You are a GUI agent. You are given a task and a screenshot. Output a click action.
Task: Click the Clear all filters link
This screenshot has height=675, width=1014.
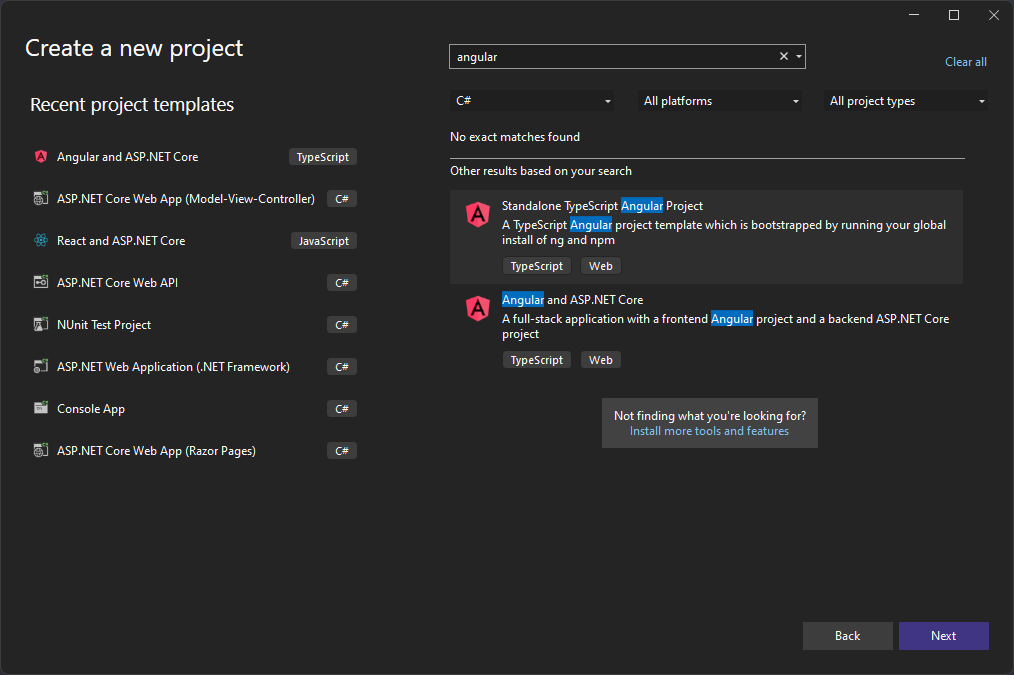pos(965,61)
